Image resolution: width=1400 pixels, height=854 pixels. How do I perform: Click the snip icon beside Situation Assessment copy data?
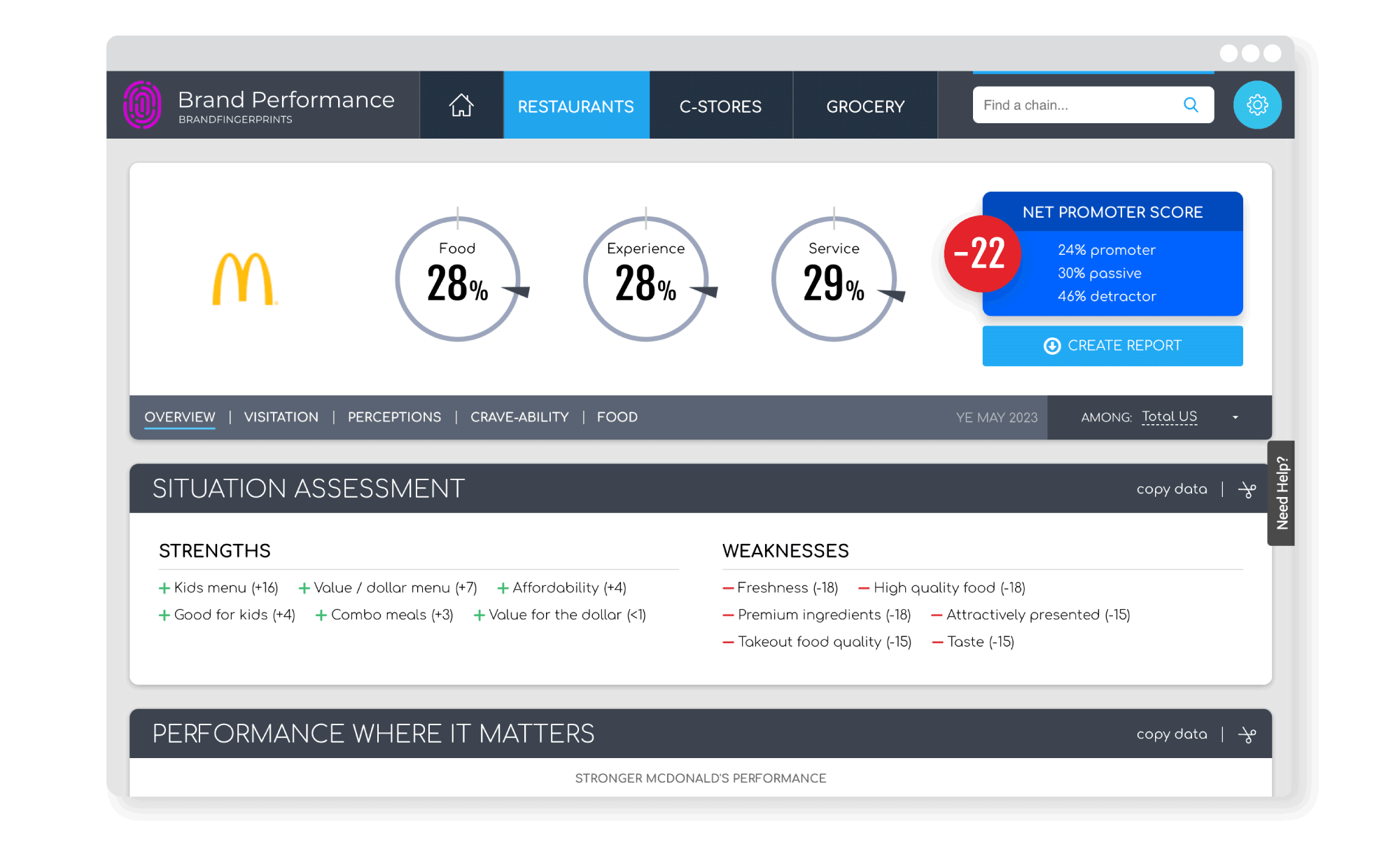(x=1247, y=489)
